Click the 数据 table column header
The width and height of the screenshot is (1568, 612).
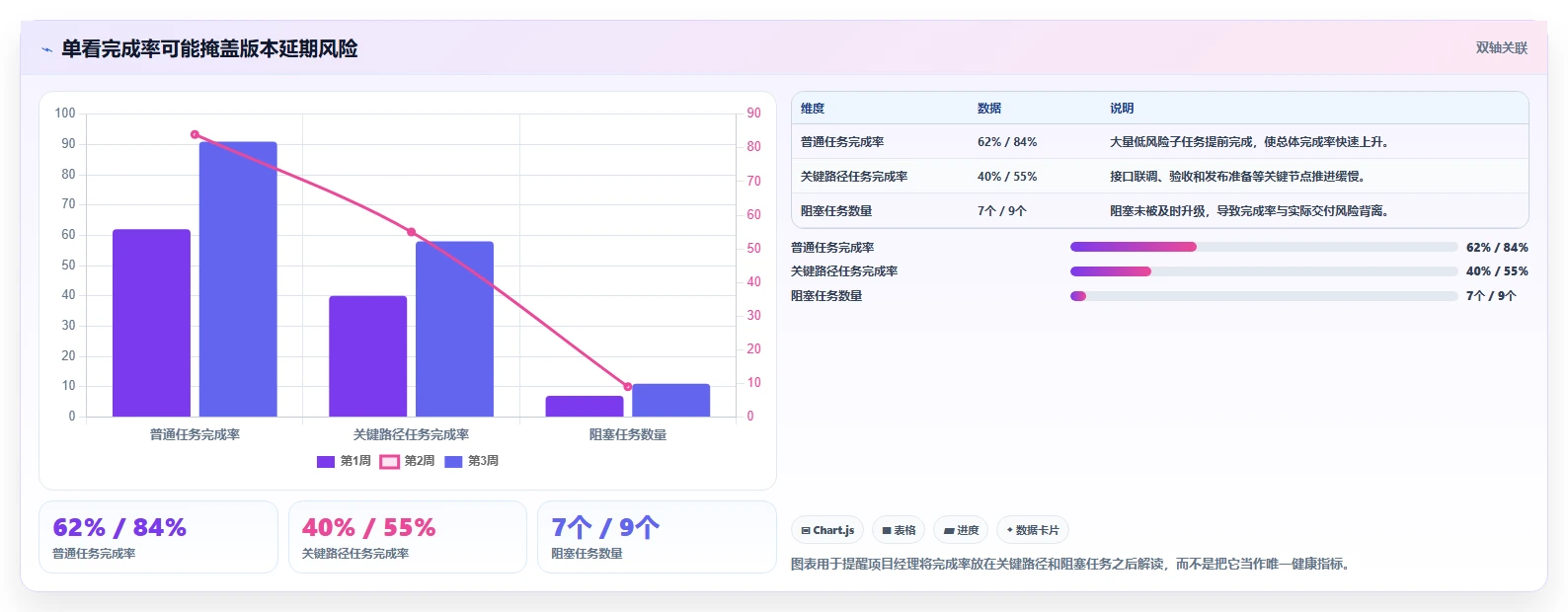pos(989,109)
